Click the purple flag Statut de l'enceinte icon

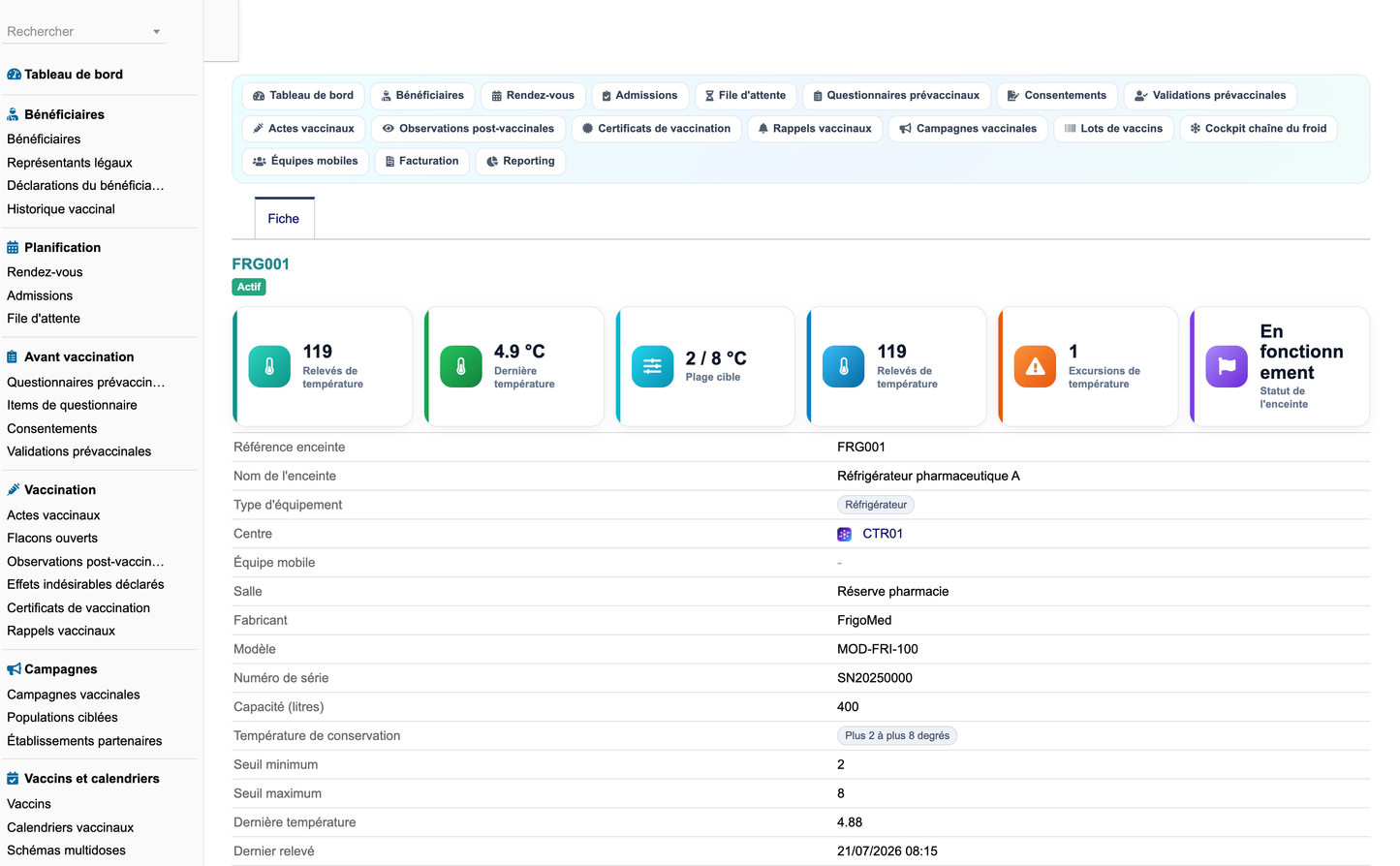pyautogui.click(x=1227, y=366)
